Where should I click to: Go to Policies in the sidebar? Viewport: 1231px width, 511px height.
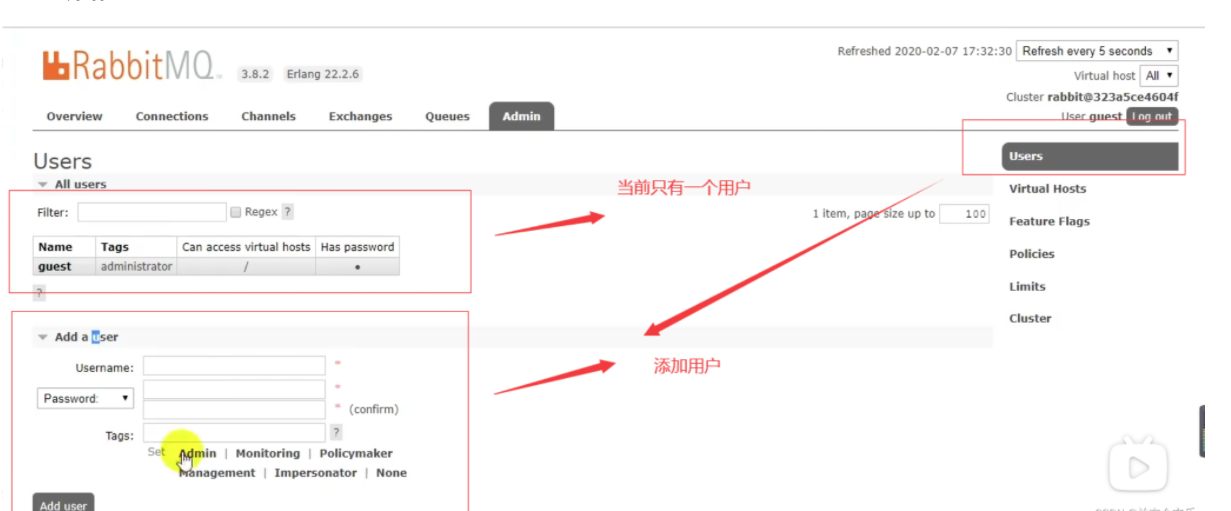click(x=1031, y=254)
